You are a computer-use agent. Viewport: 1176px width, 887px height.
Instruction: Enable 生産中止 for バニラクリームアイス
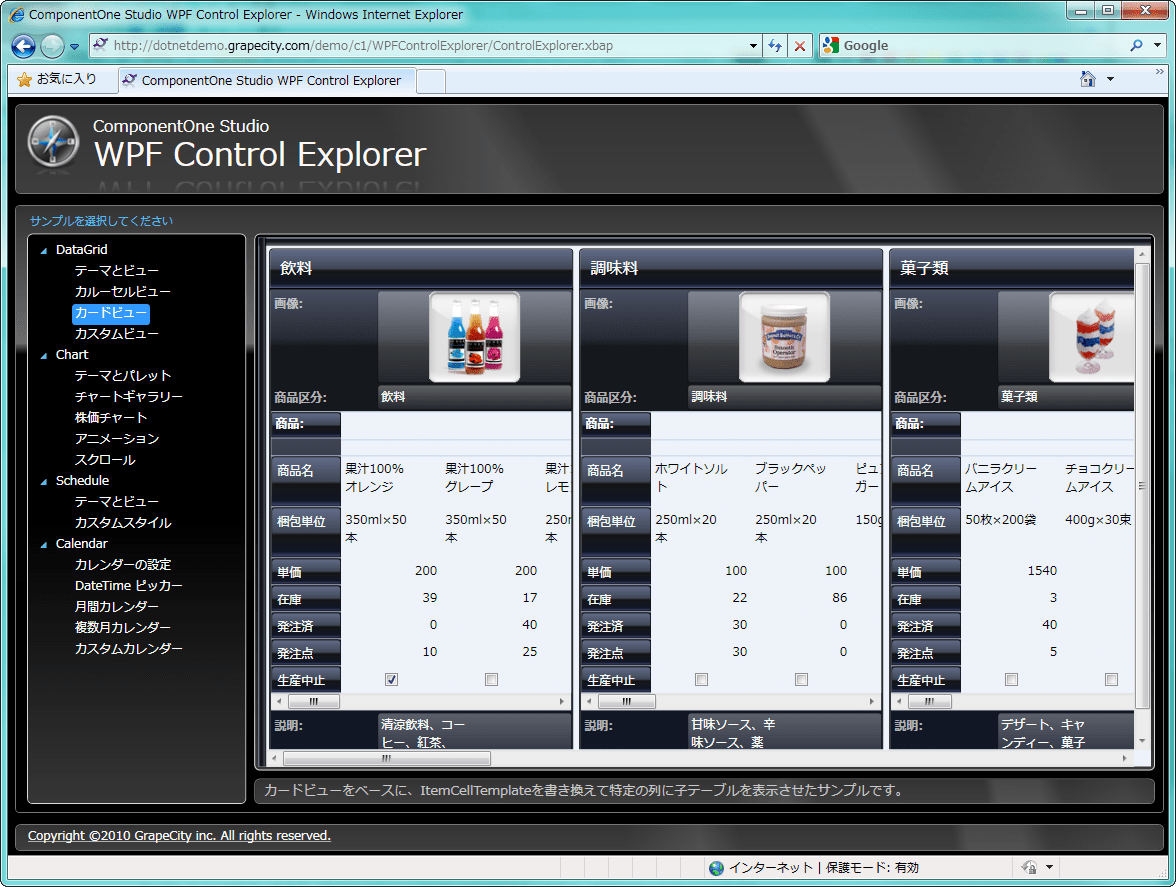pyautogui.click(x=1011, y=679)
